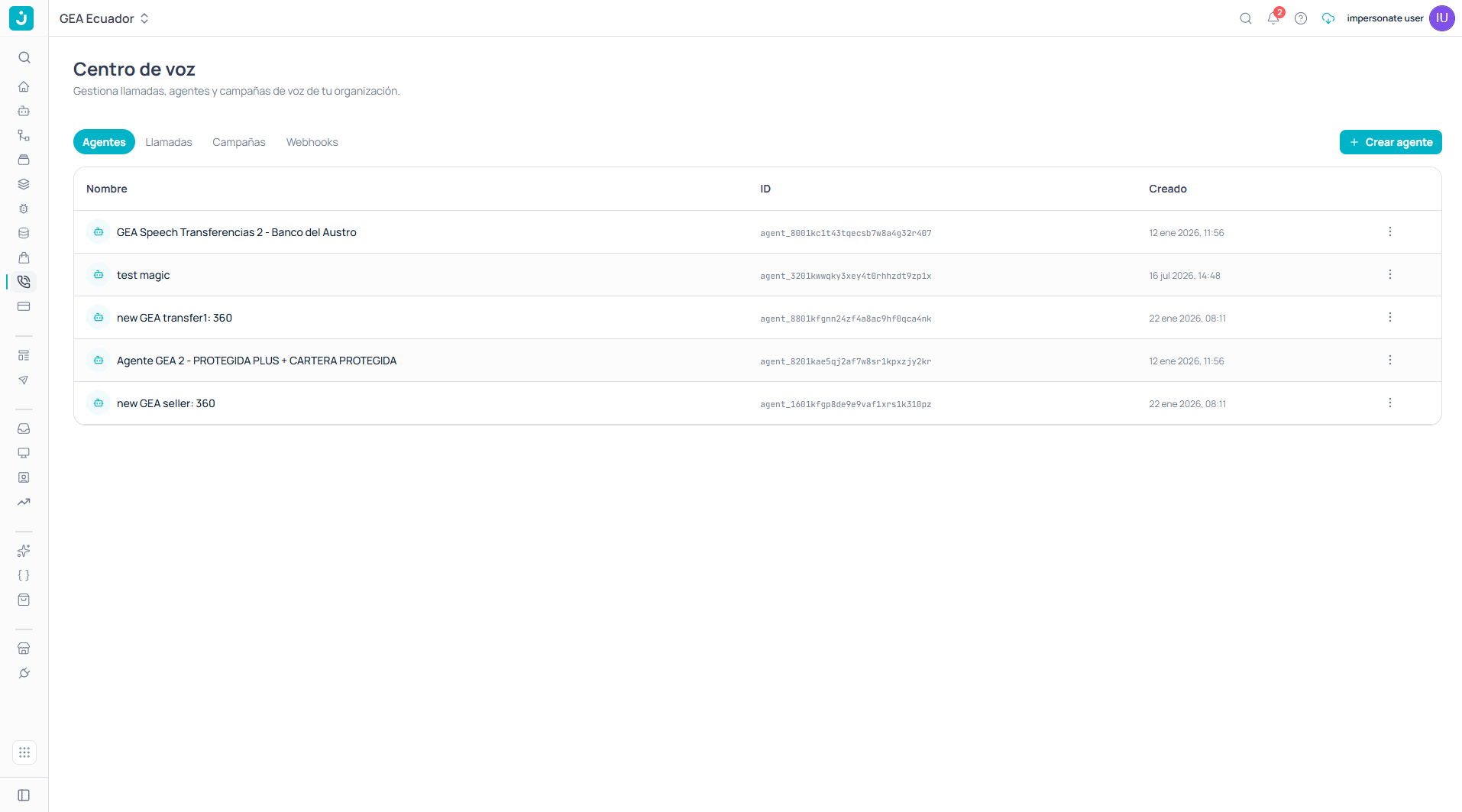Image resolution: width=1462 pixels, height=812 pixels.
Task: Open the inbox tray icon in the sidebar
Action: (24, 429)
